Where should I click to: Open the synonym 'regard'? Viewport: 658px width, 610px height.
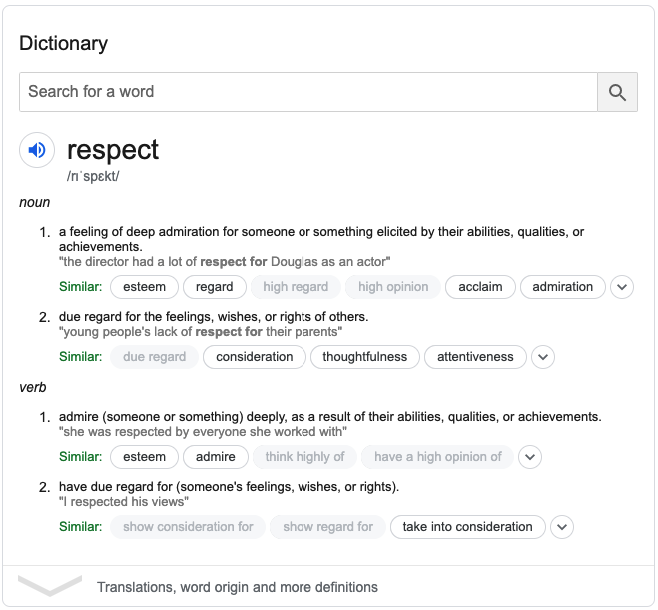click(x=214, y=287)
